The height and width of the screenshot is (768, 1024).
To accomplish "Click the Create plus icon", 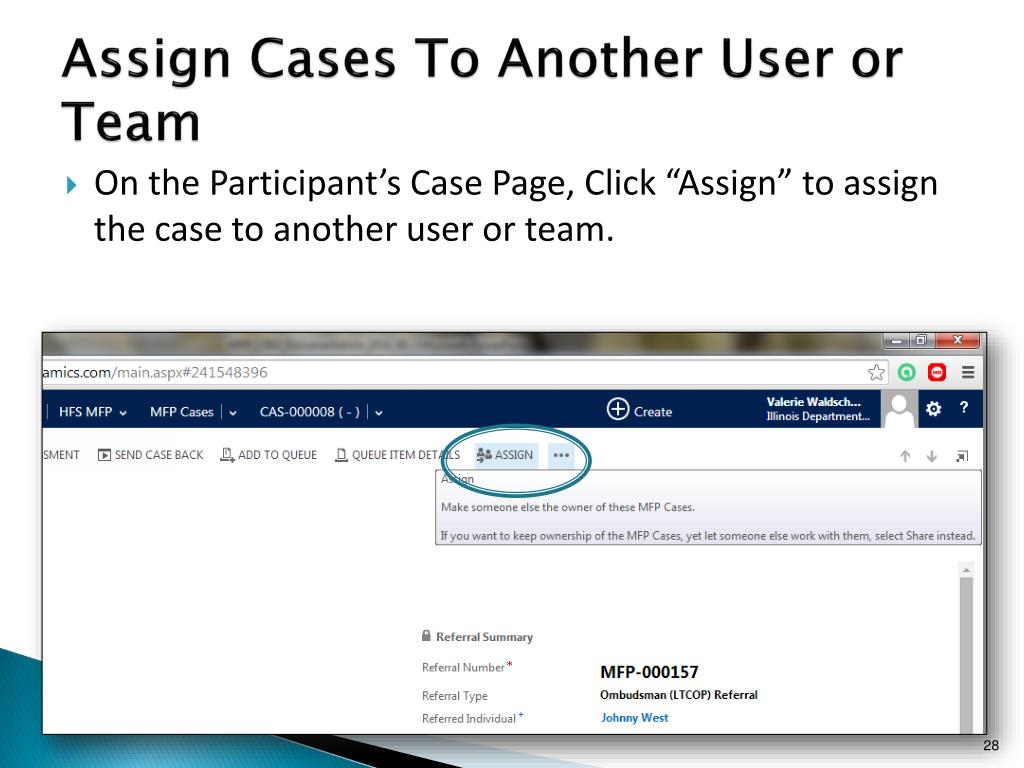I will tap(617, 409).
